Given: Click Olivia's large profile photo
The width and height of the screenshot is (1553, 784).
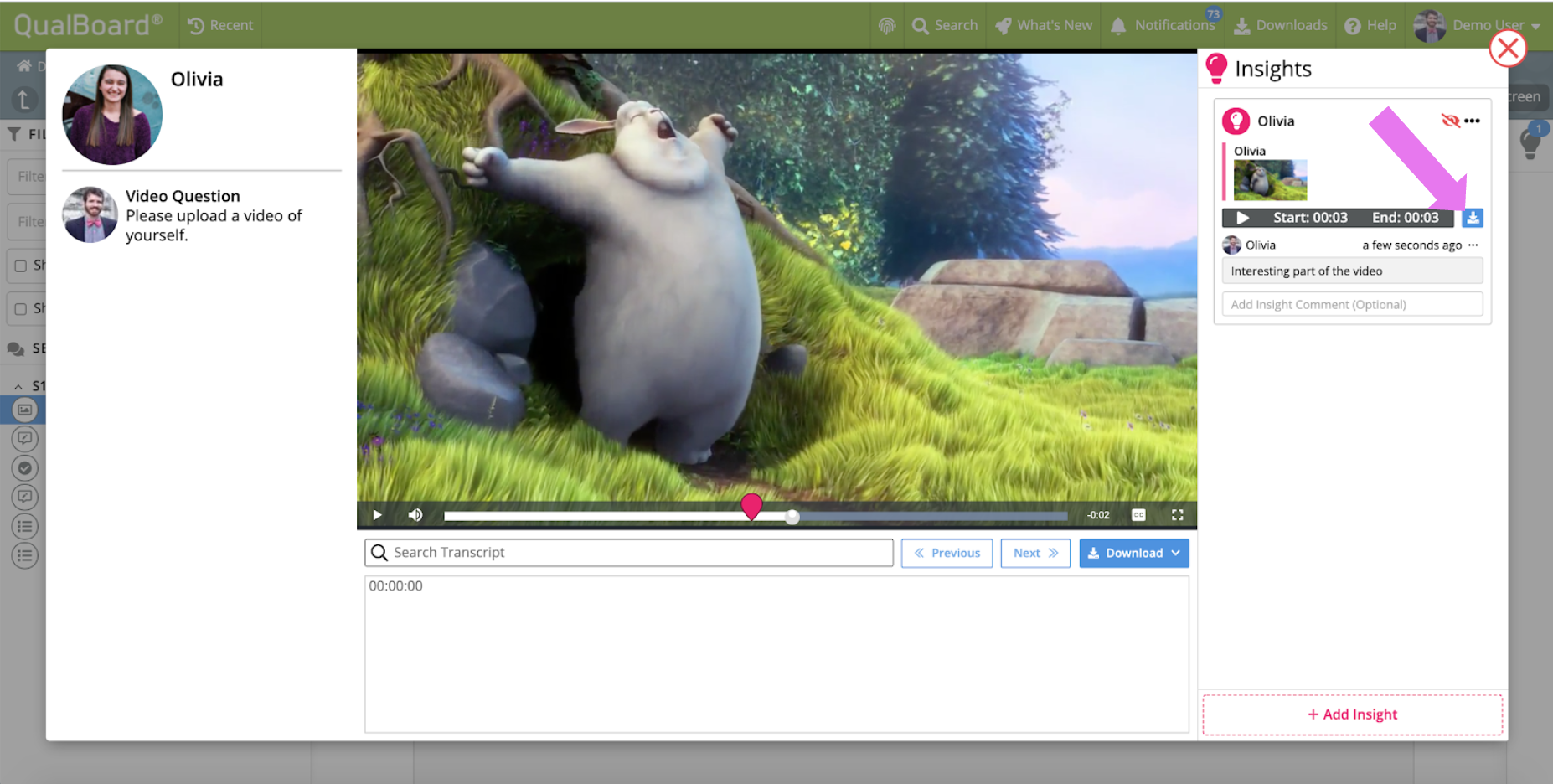Looking at the screenshot, I should [112, 115].
